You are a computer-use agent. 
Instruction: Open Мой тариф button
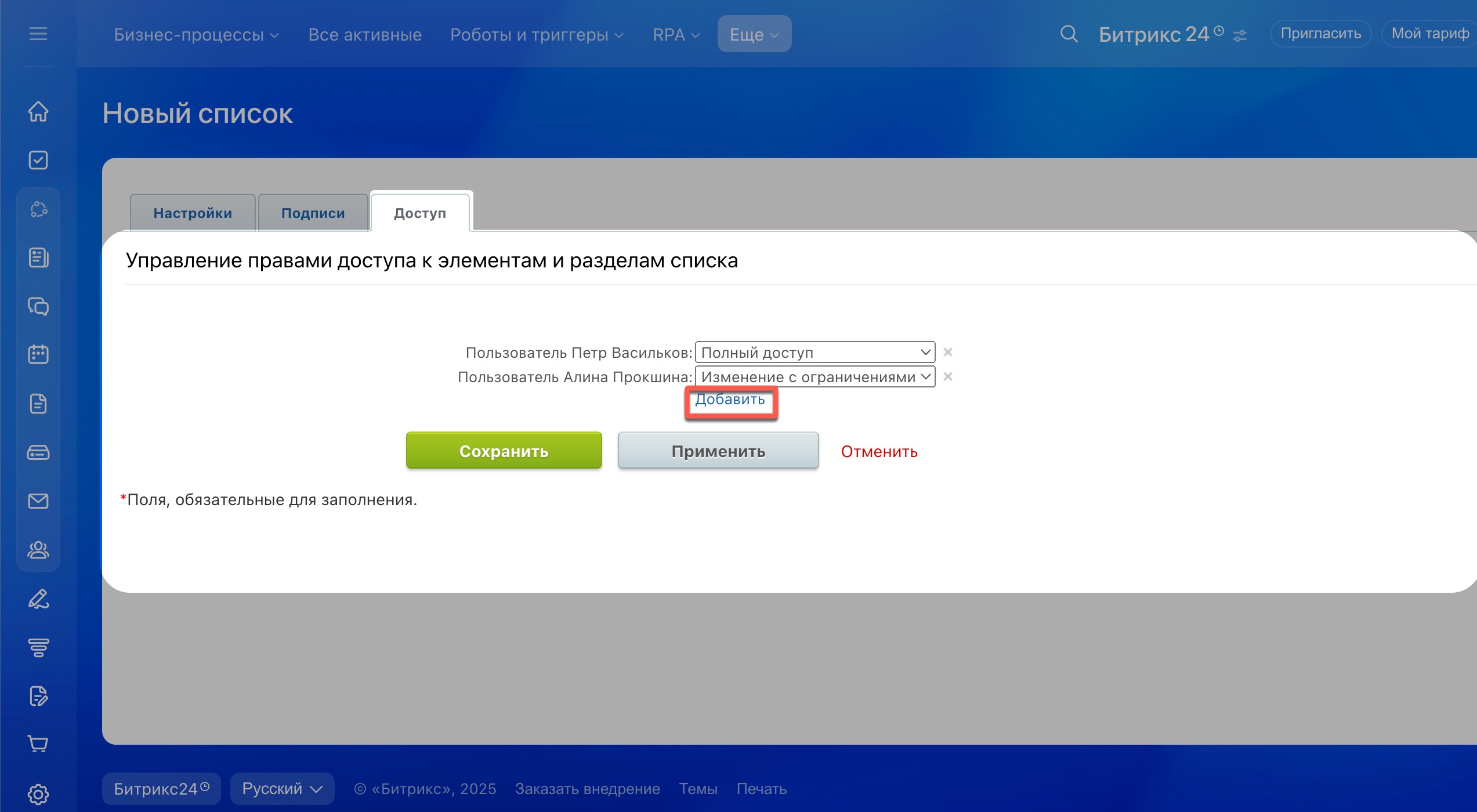pyautogui.click(x=1429, y=34)
